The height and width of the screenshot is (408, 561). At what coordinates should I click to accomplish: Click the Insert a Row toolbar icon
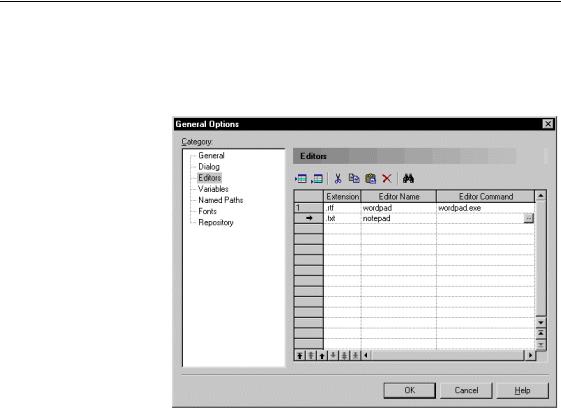point(301,179)
